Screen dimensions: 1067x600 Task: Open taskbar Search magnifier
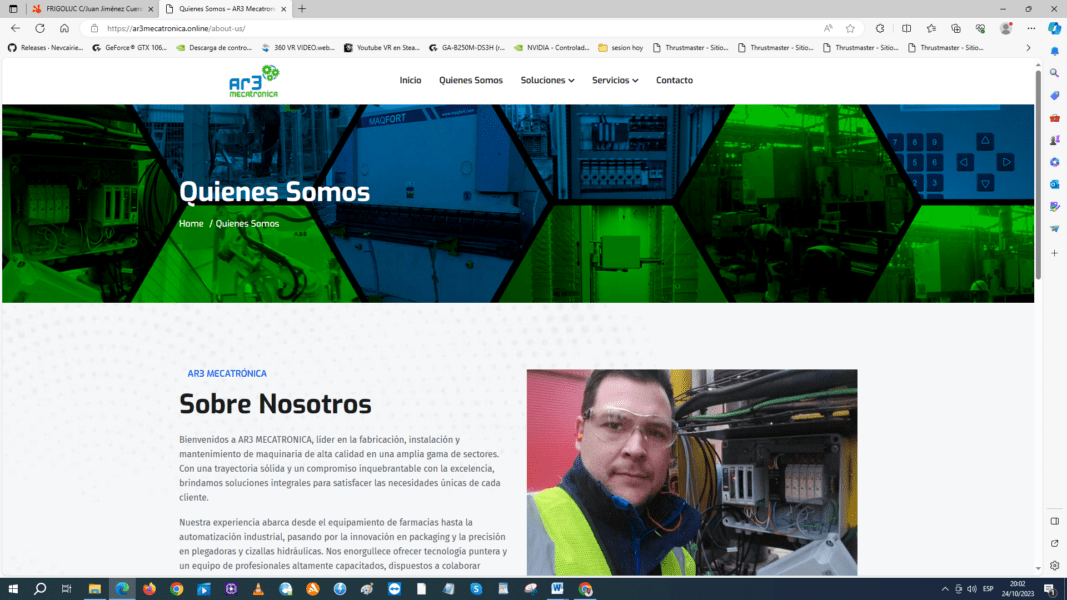coord(40,589)
